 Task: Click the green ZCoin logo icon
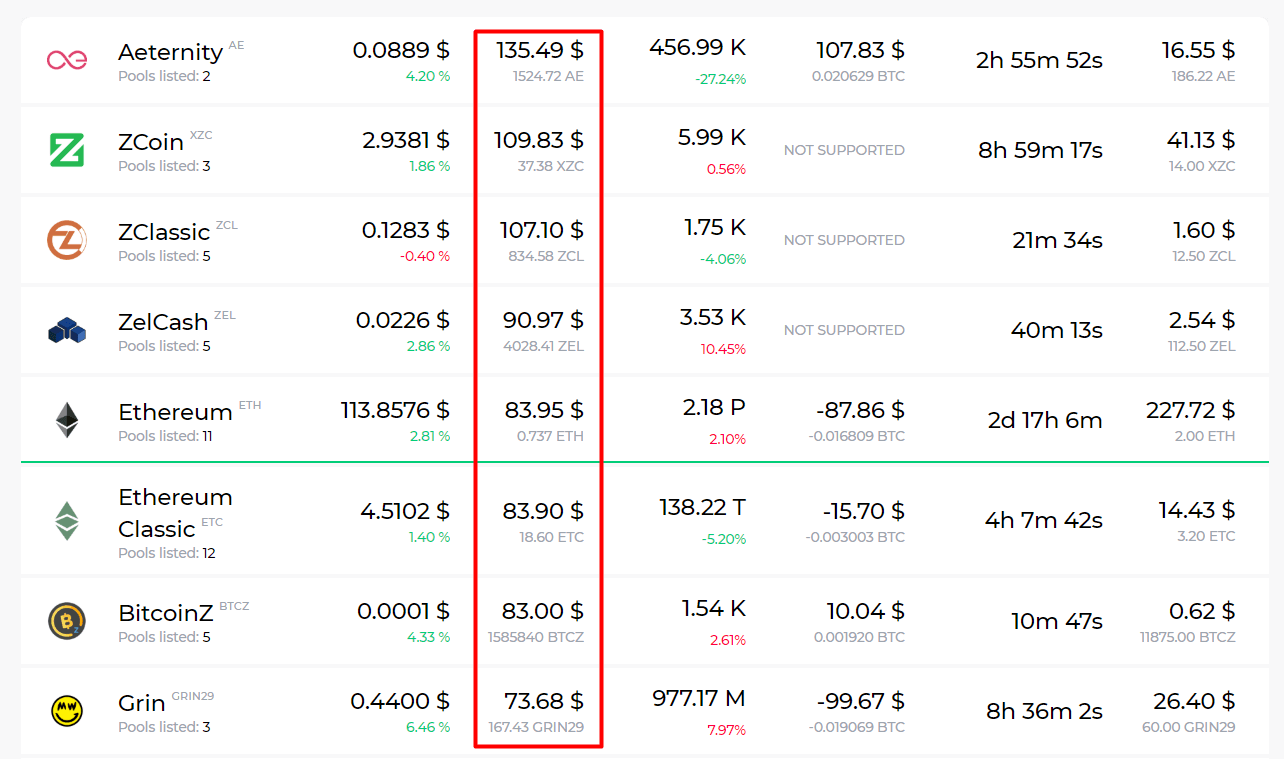click(67, 150)
